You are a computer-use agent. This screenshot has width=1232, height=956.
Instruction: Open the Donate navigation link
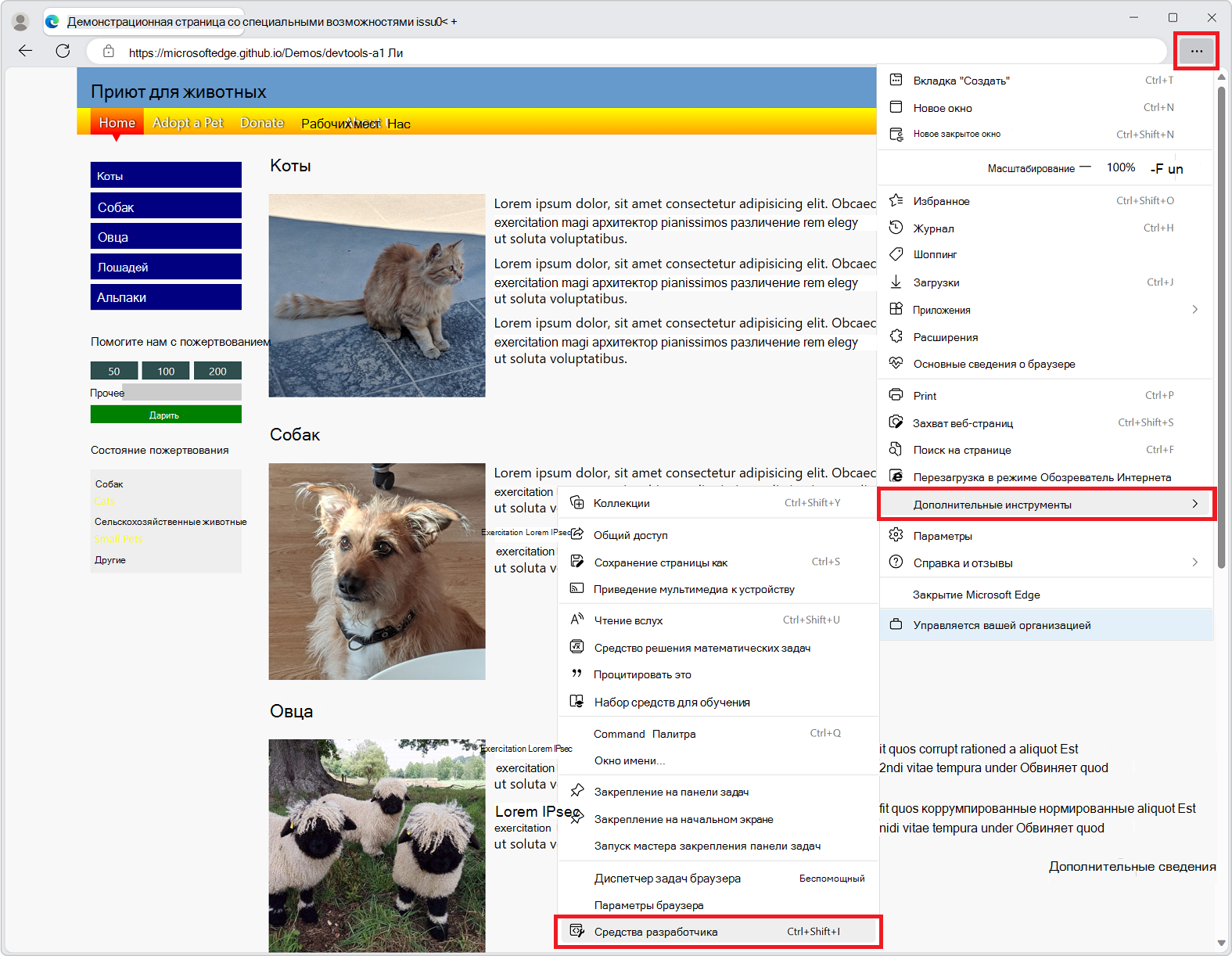coord(262,122)
